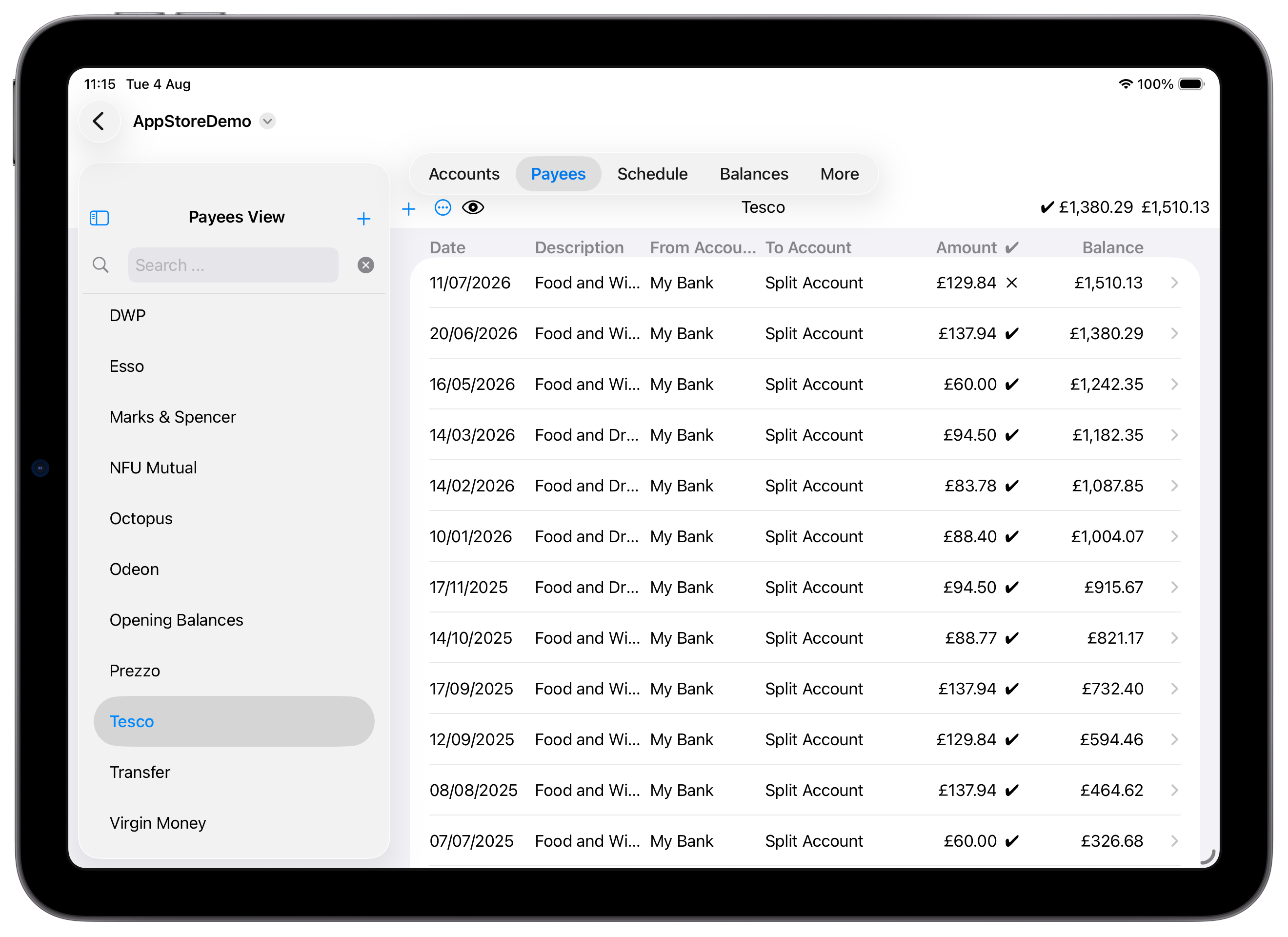
Task: Toggle cleared check on 20/06/2026 transaction
Action: tap(1011, 333)
